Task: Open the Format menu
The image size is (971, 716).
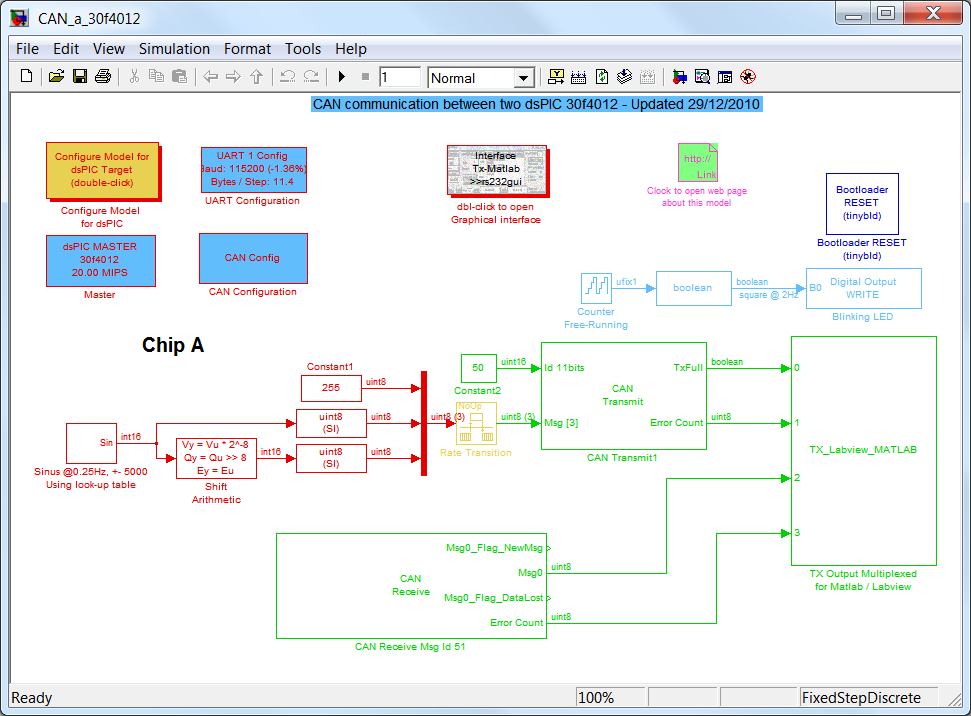Action: pyautogui.click(x=247, y=49)
